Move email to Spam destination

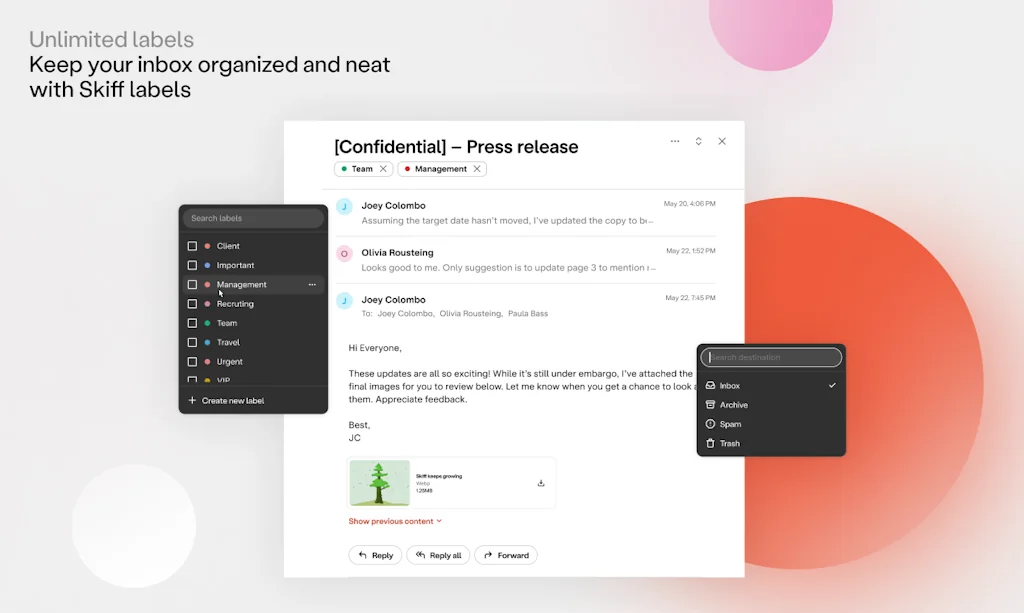tap(730, 424)
